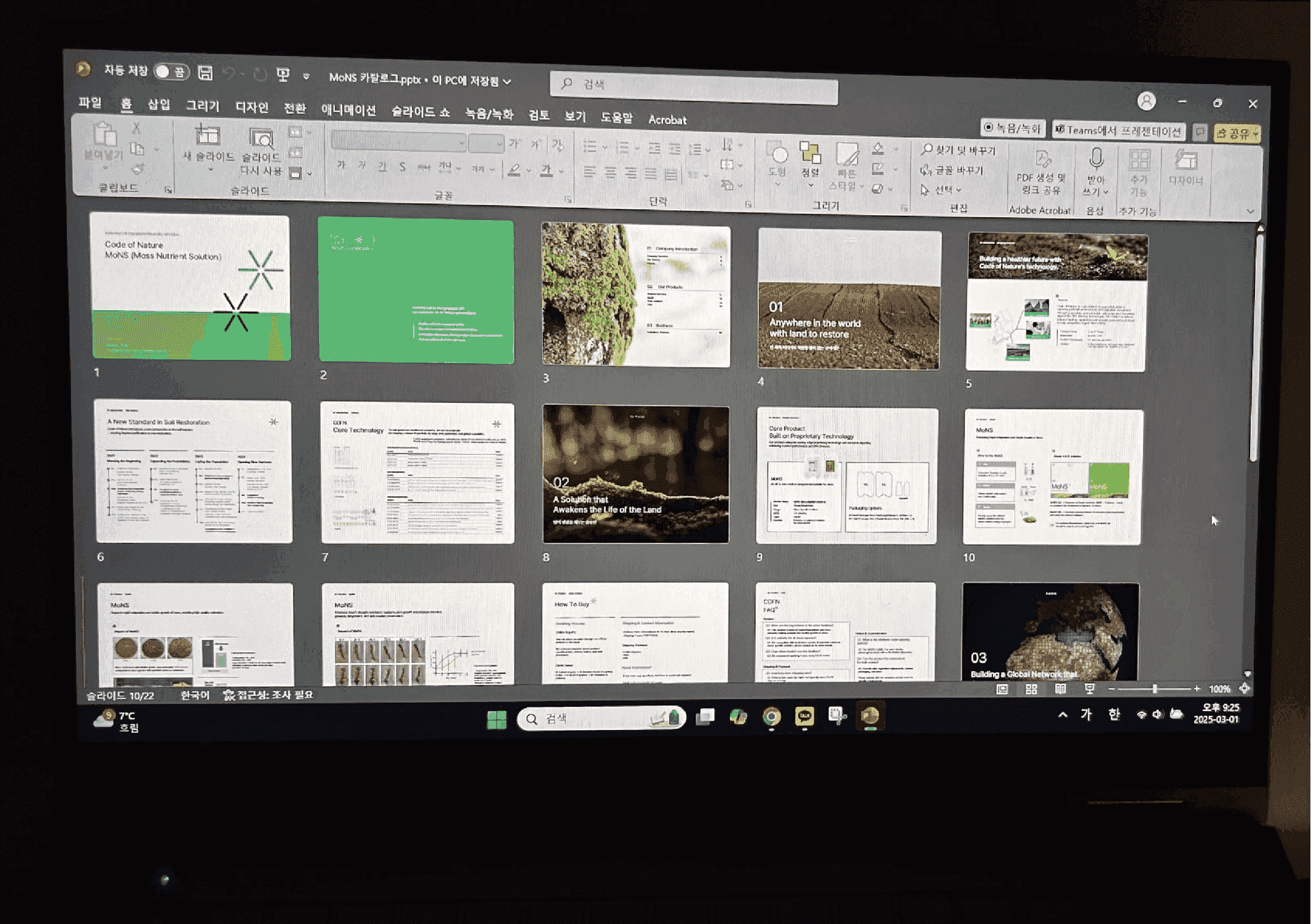Click Replace Fonts (글꼴 바꾸기) button
The image size is (1311, 924).
click(x=952, y=170)
